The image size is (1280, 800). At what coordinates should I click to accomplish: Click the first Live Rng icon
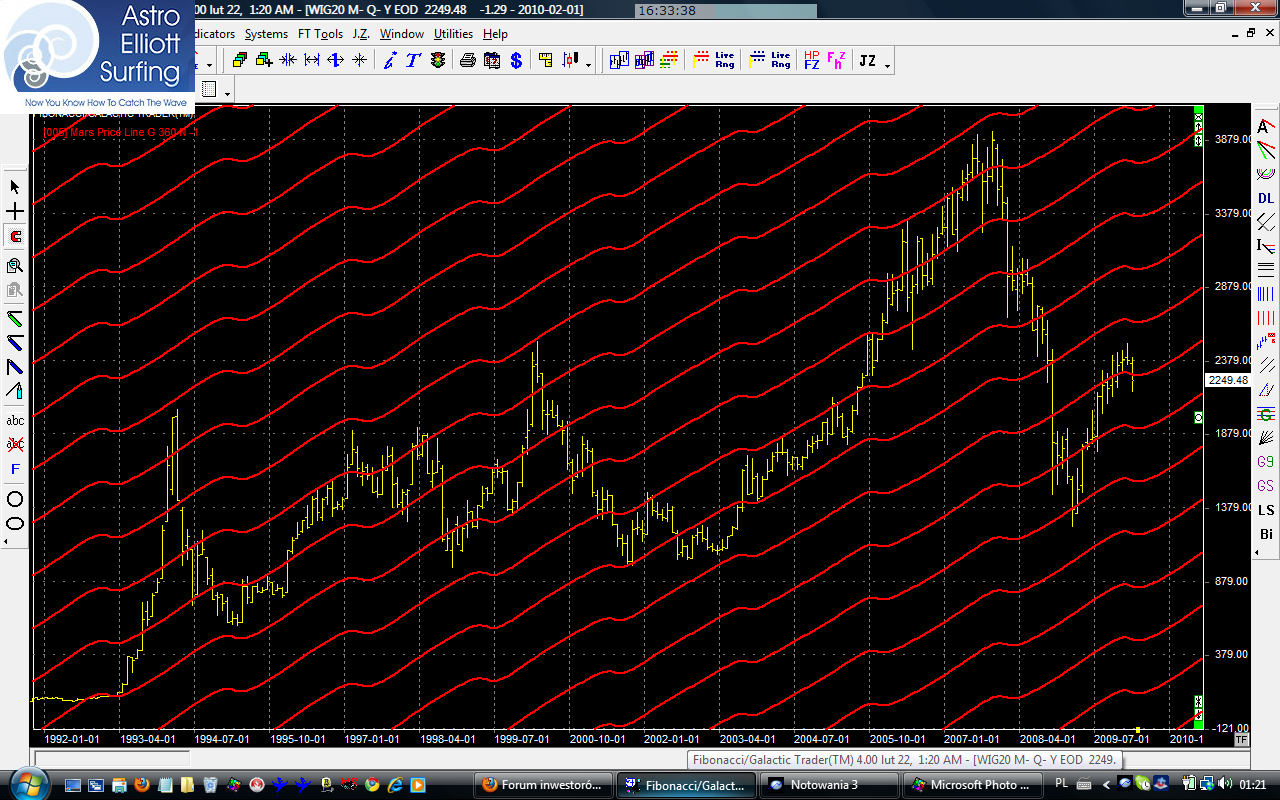click(714, 60)
